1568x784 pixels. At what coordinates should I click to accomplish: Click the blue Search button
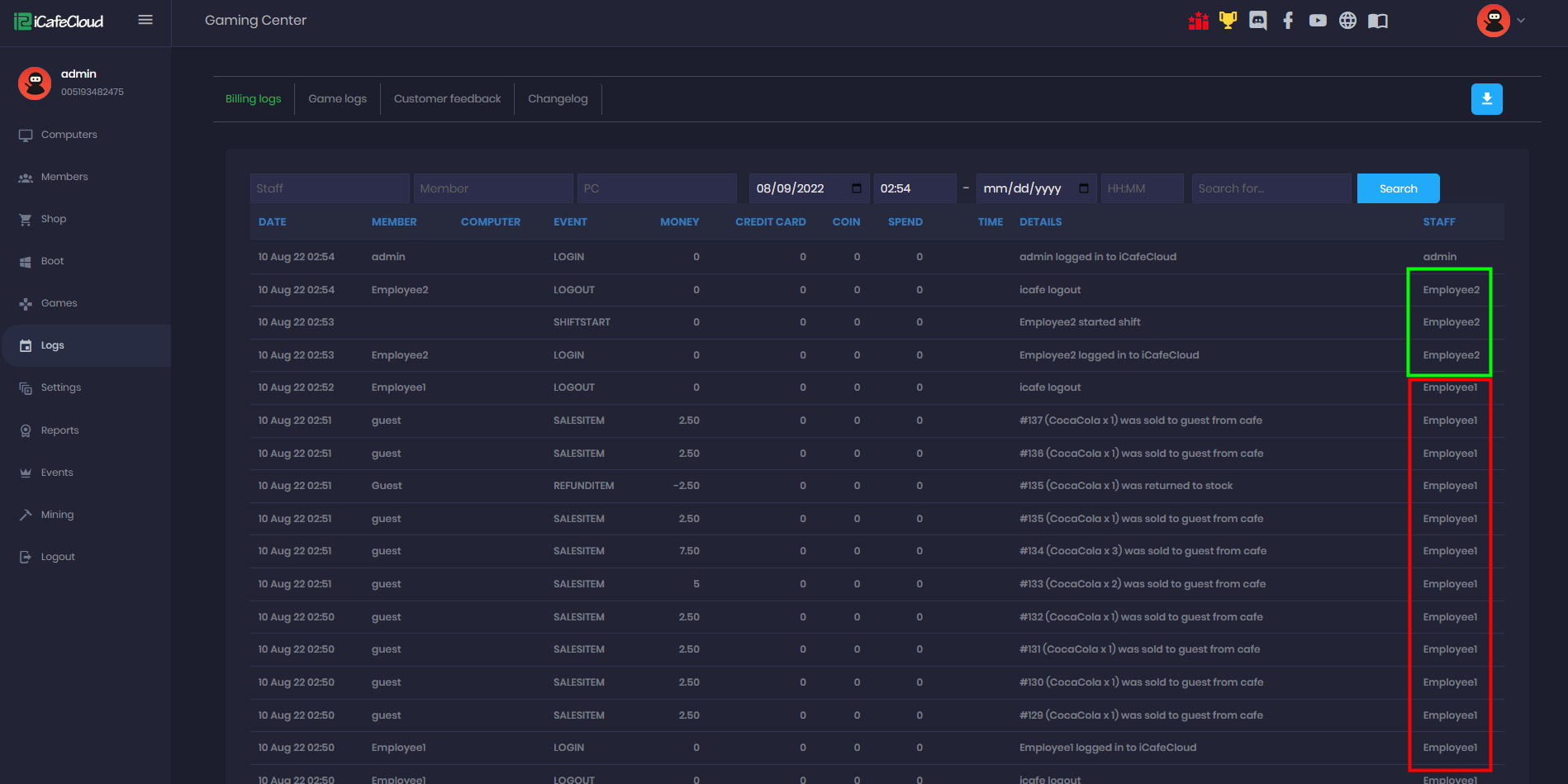[x=1398, y=188]
